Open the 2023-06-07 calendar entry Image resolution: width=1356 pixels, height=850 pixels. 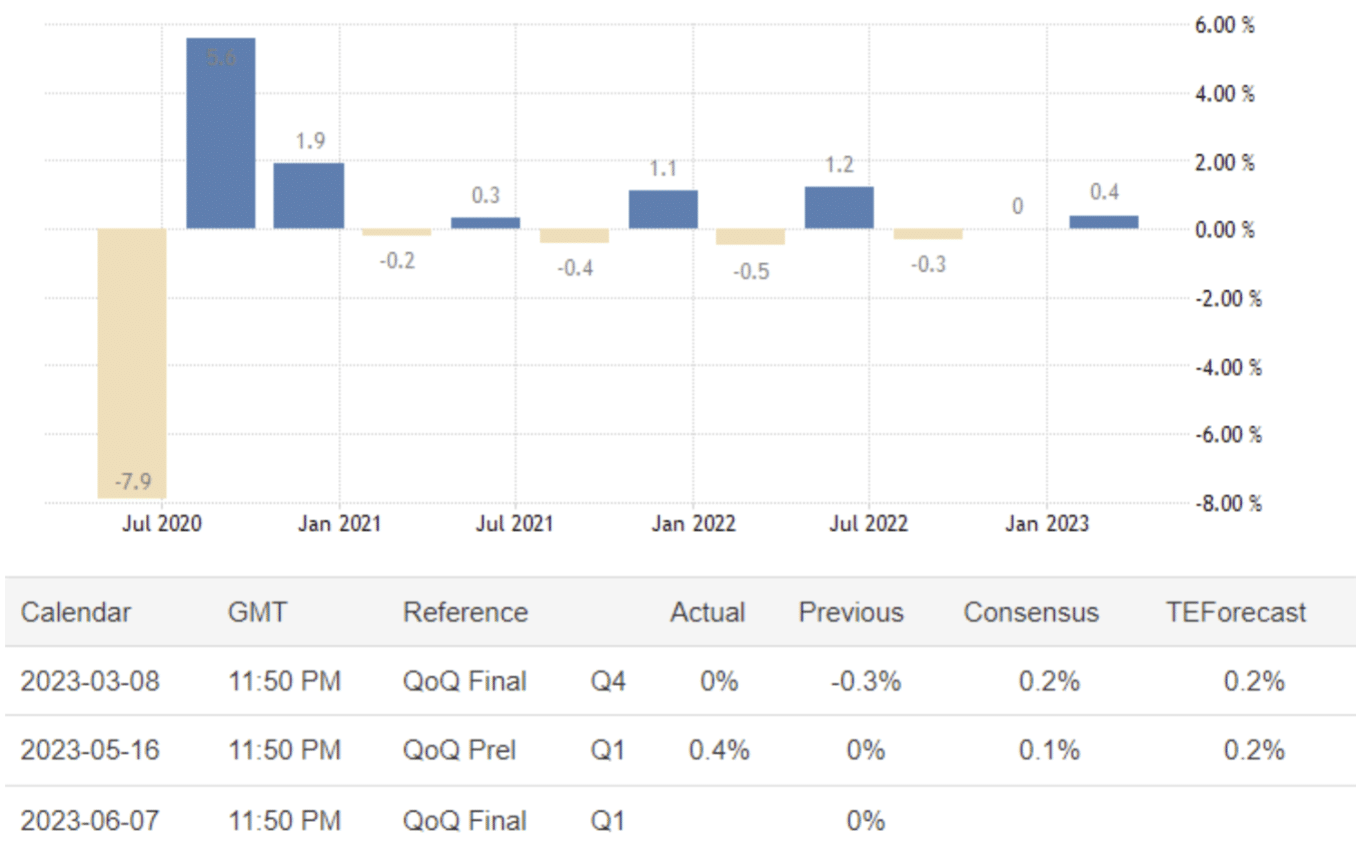click(90, 821)
